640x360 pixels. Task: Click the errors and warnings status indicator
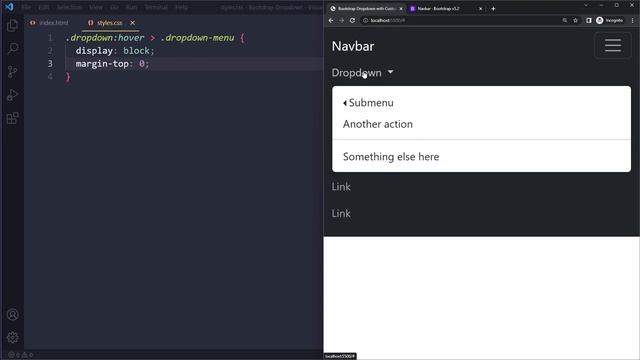pos(20,355)
